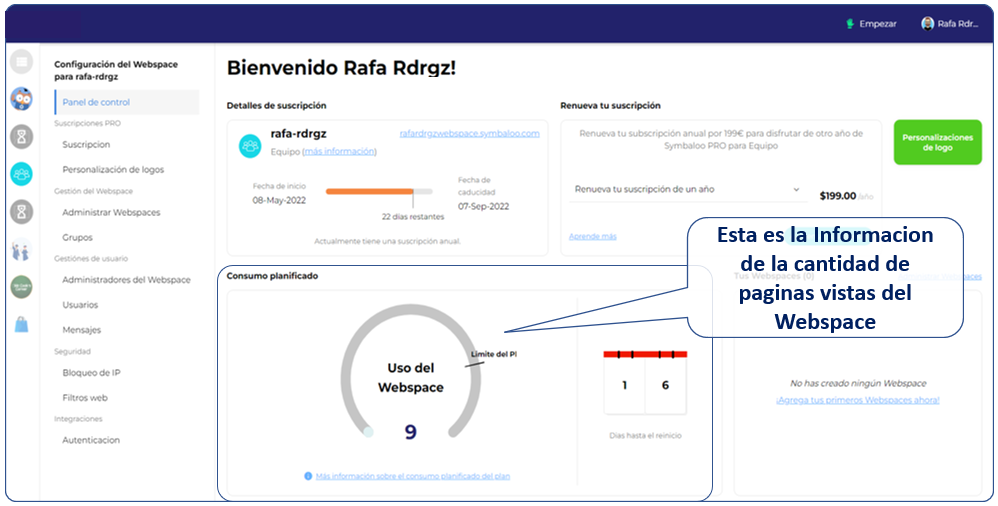Open the grid menu icon atop sidebar
Screen dimensions: 998x506
pos(22,61)
